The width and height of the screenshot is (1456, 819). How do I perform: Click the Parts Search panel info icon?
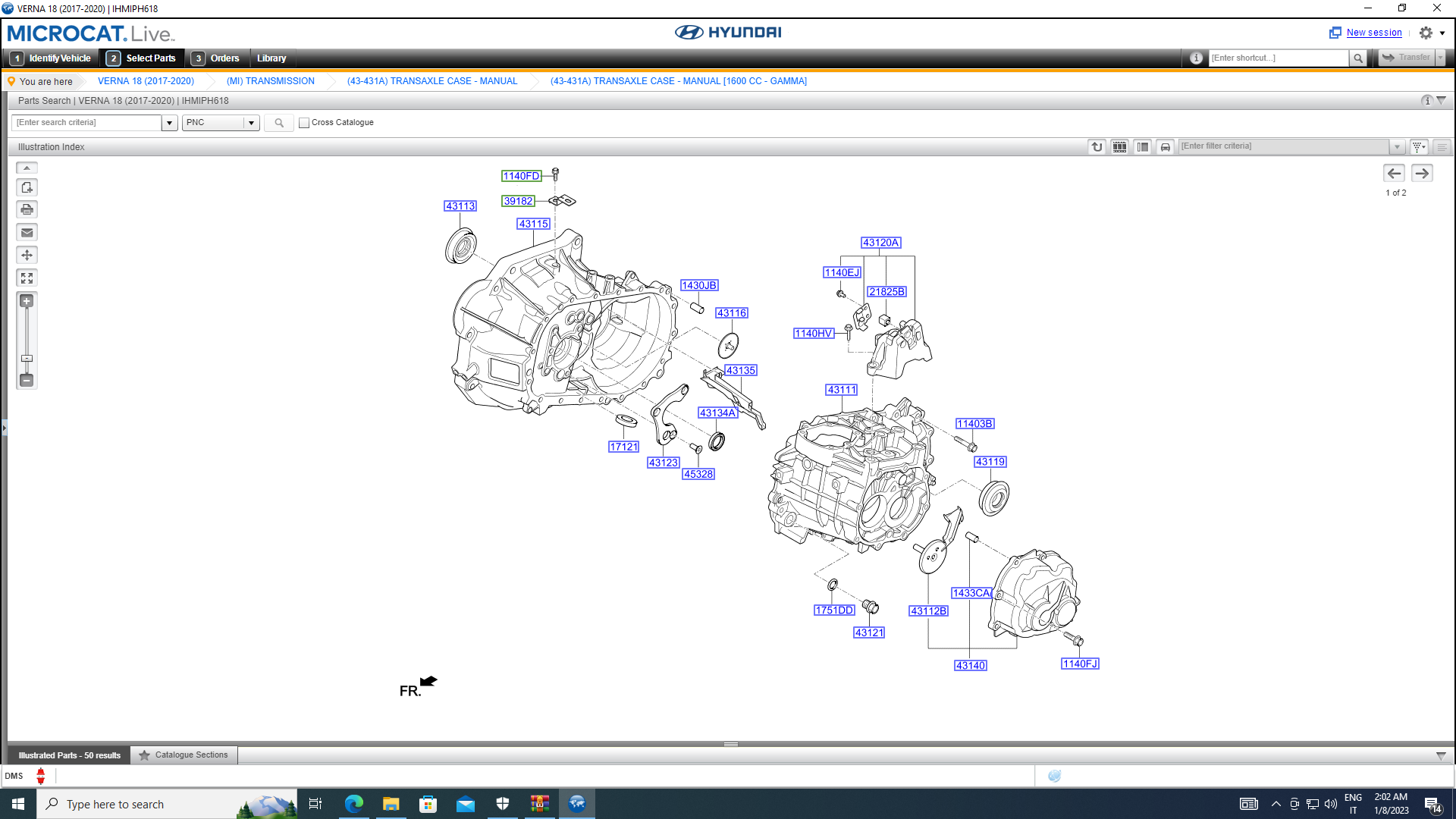1426,101
